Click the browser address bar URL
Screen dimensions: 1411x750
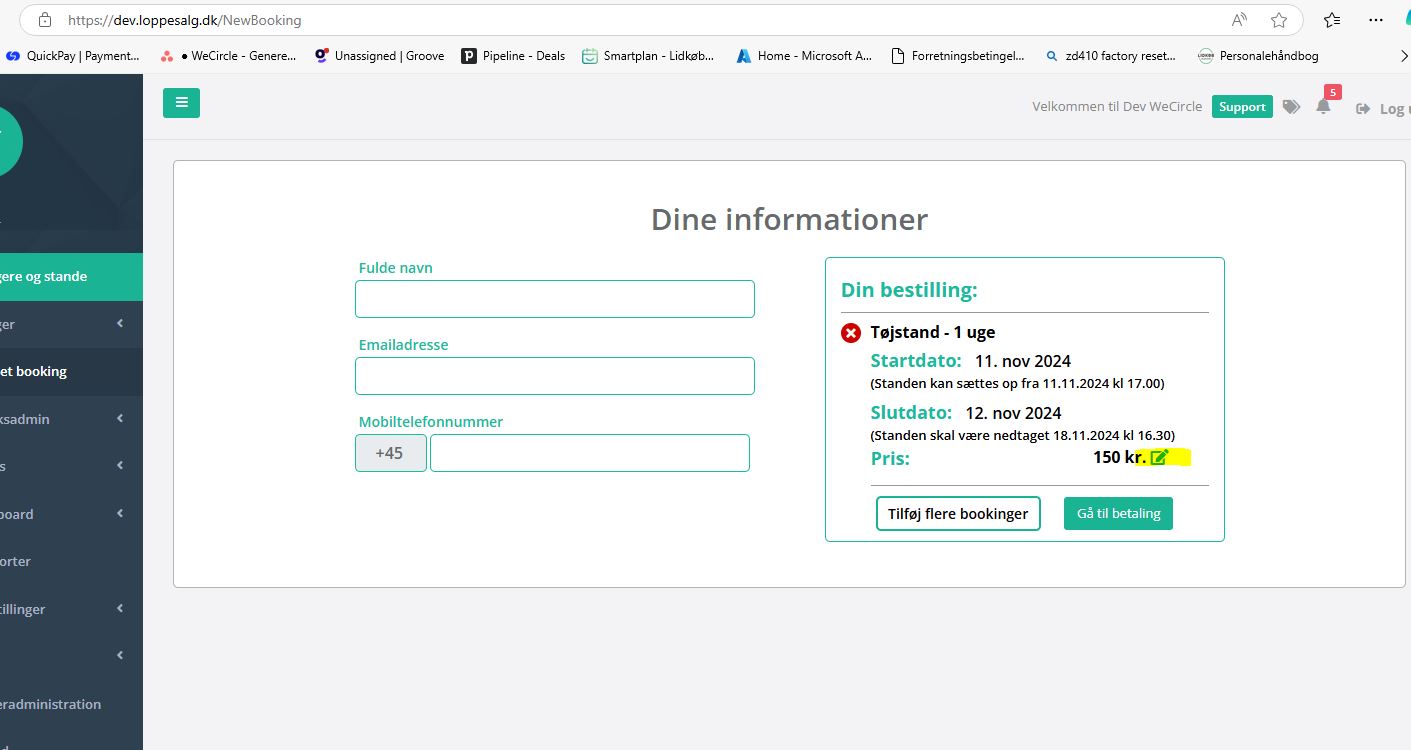coord(184,20)
